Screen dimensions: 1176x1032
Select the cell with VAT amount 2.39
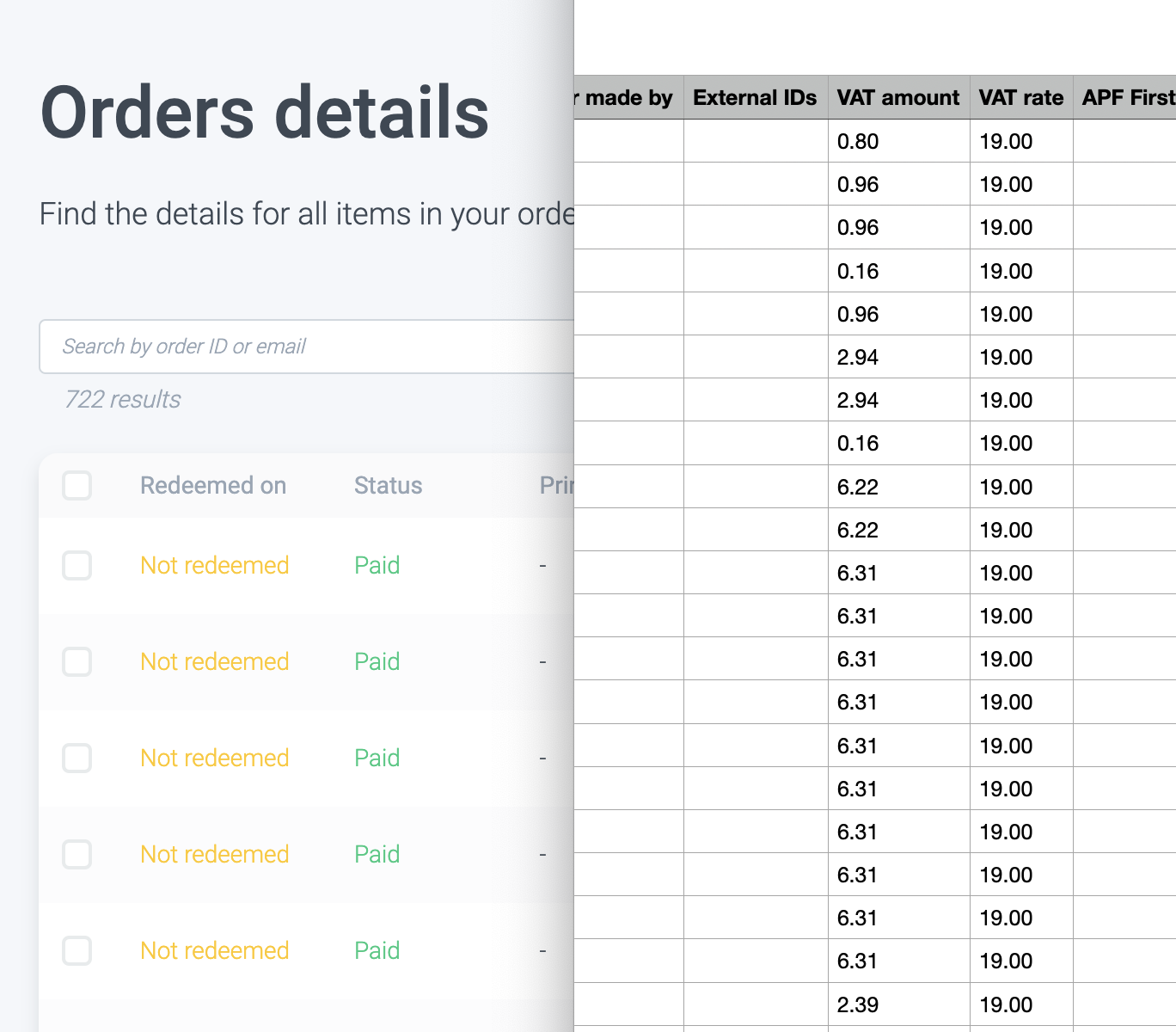[x=898, y=1004]
